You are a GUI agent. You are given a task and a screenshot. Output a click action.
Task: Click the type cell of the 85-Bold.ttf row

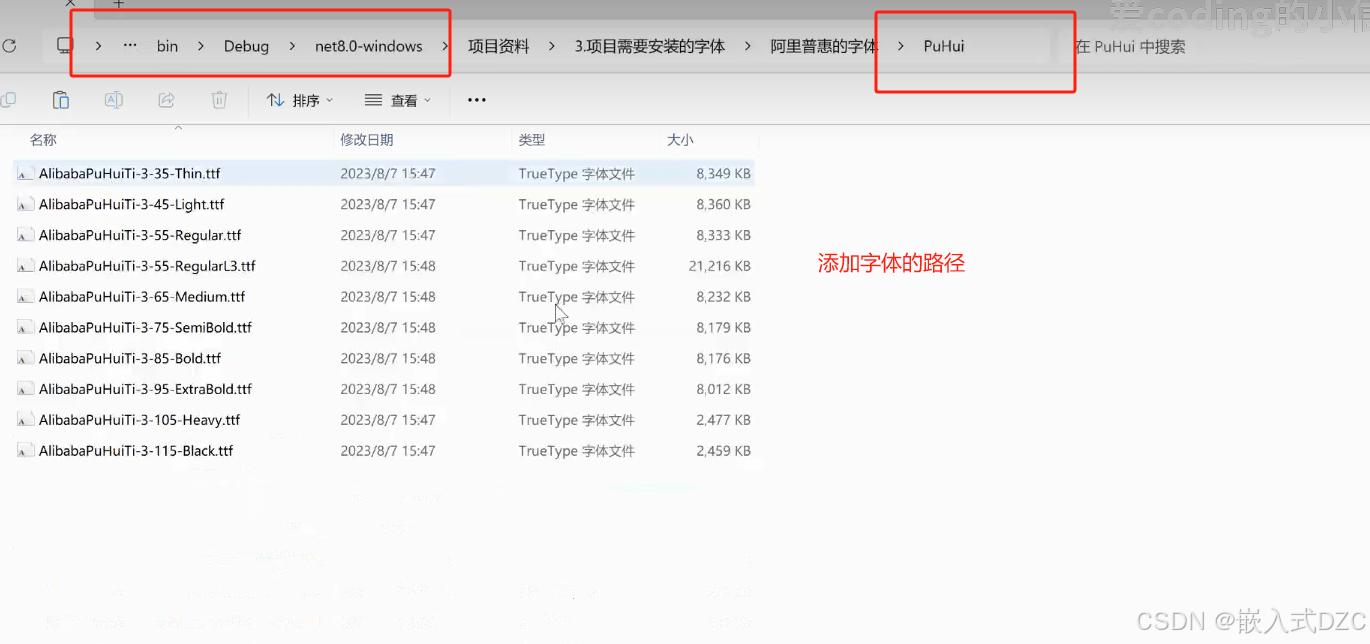577,358
